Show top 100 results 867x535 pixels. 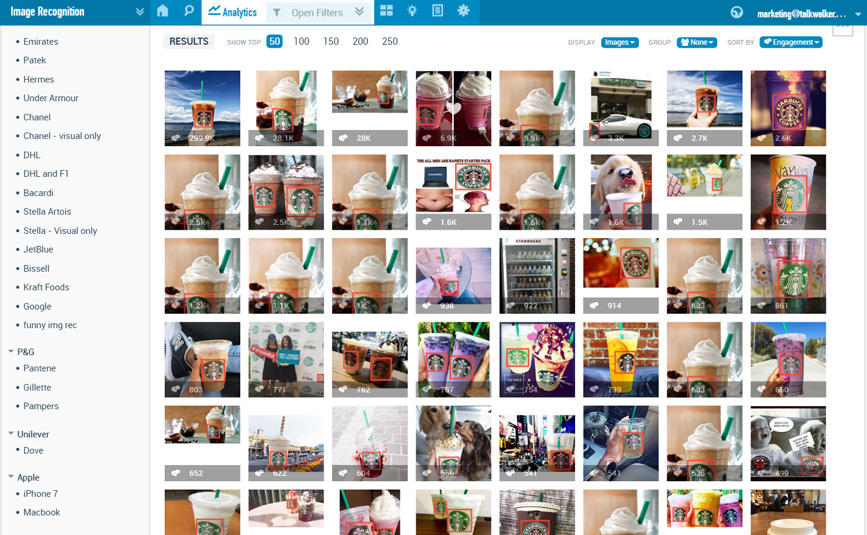[x=301, y=41]
